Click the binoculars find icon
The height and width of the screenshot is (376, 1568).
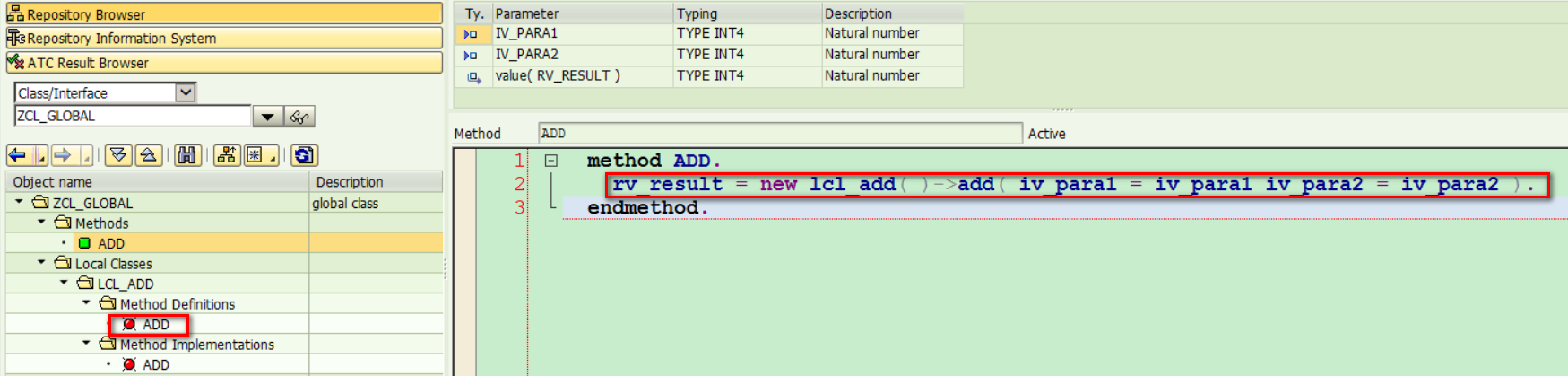tap(186, 155)
